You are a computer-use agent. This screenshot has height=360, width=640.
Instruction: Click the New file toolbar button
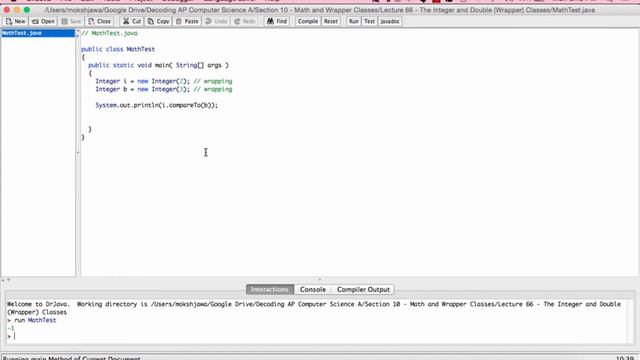coord(16,21)
